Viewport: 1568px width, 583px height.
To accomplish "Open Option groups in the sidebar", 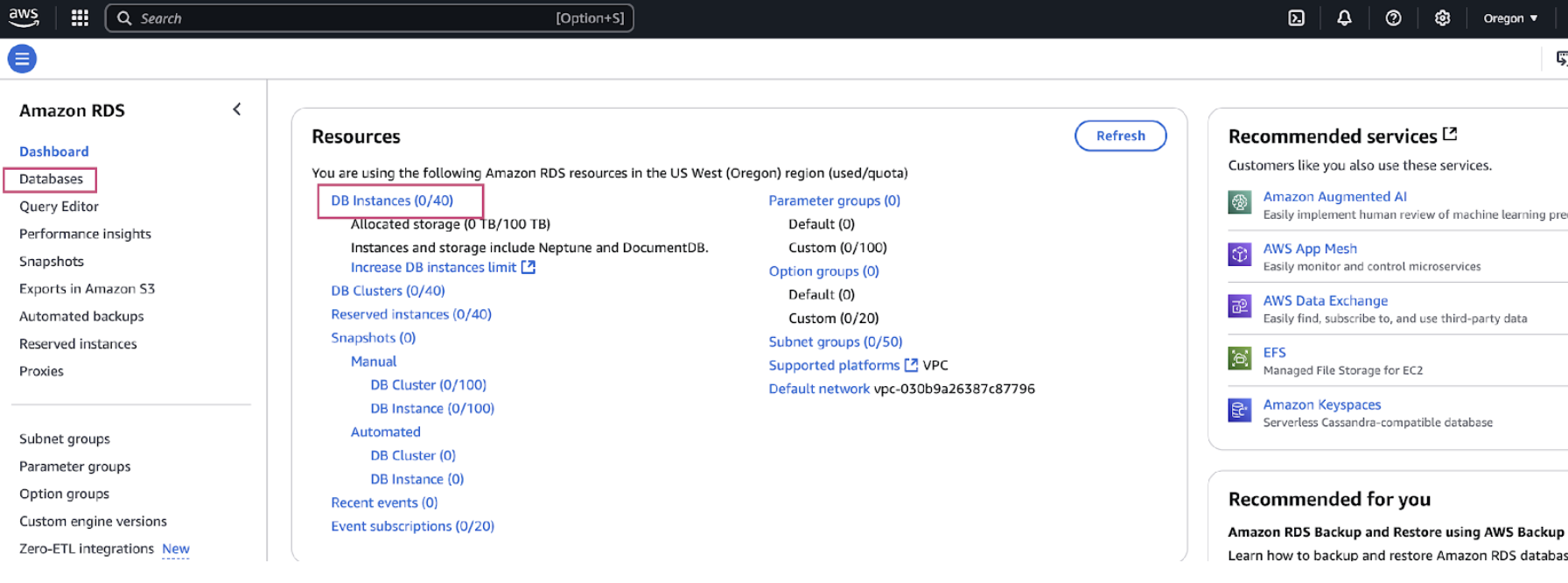I will pyautogui.click(x=64, y=494).
